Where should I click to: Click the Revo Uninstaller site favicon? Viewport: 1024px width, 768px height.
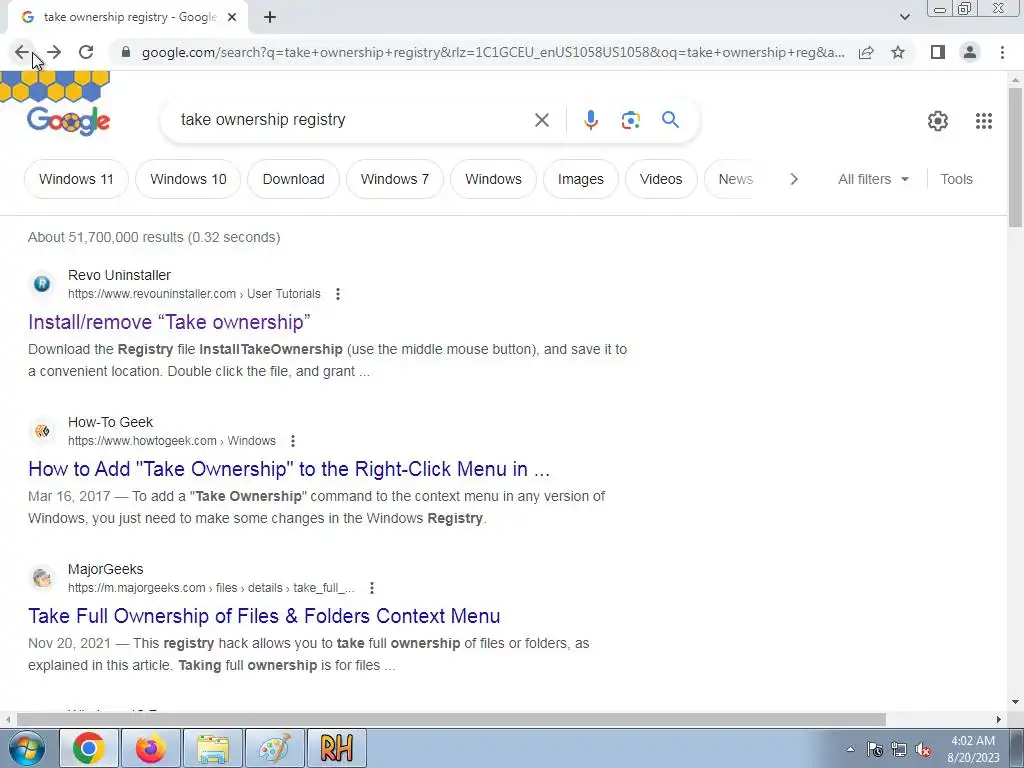coord(42,284)
